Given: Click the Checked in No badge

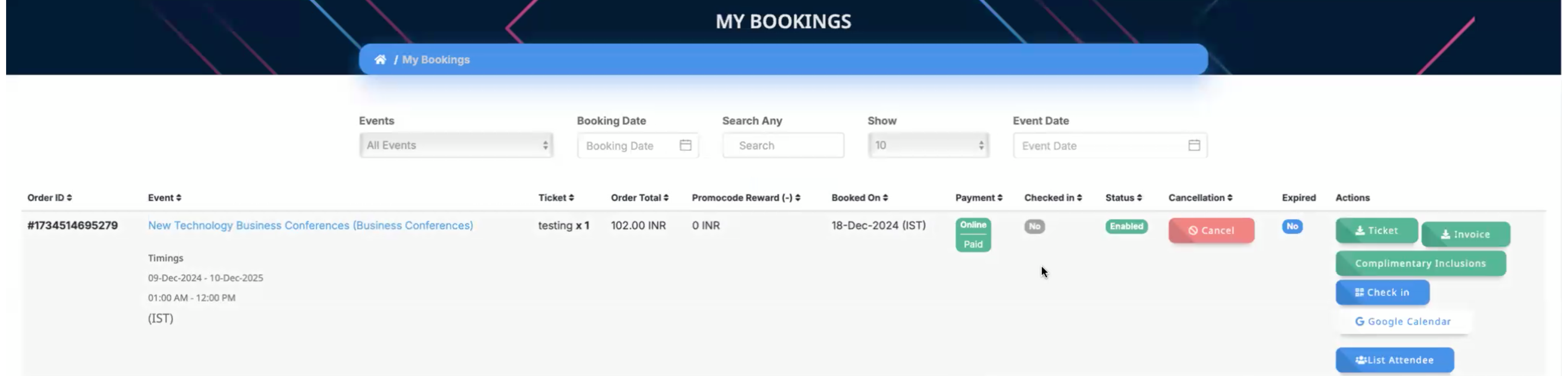Looking at the screenshot, I should [x=1034, y=226].
